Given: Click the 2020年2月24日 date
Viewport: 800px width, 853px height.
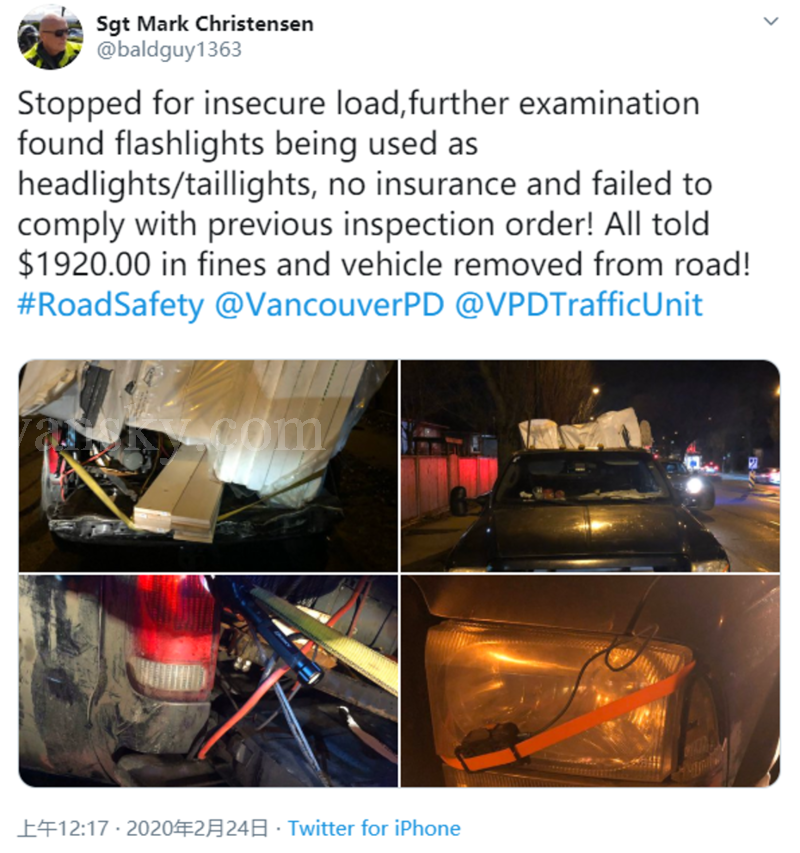Looking at the screenshot, I should click(197, 829).
